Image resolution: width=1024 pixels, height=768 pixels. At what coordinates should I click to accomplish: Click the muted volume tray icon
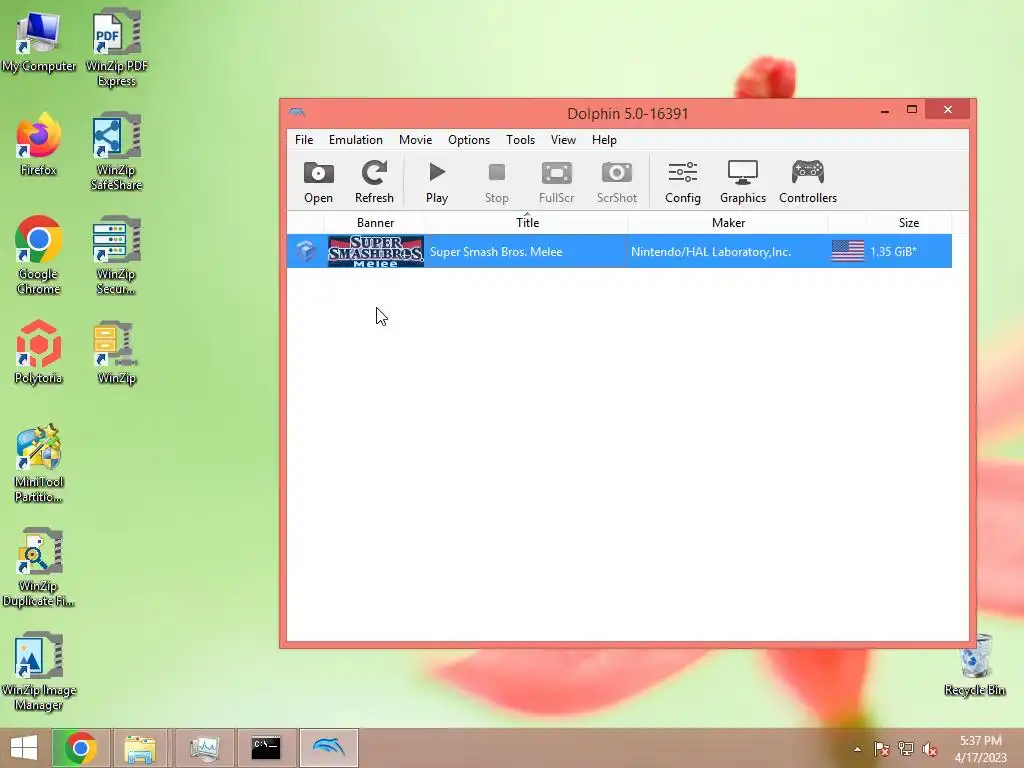click(x=930, y=749)
